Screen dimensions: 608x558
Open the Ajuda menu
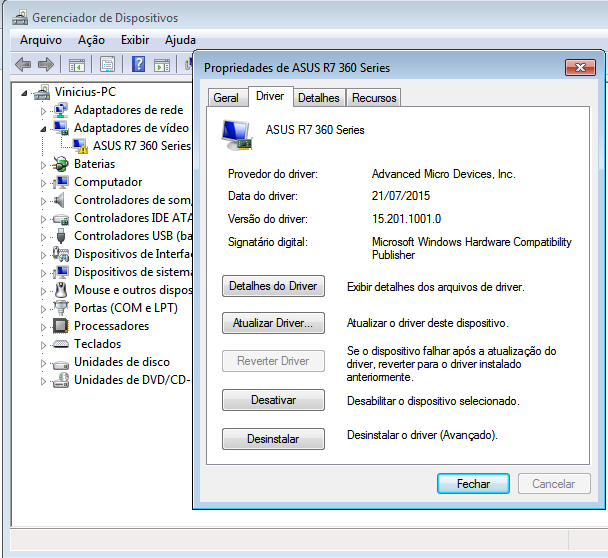tap(180, 40)
